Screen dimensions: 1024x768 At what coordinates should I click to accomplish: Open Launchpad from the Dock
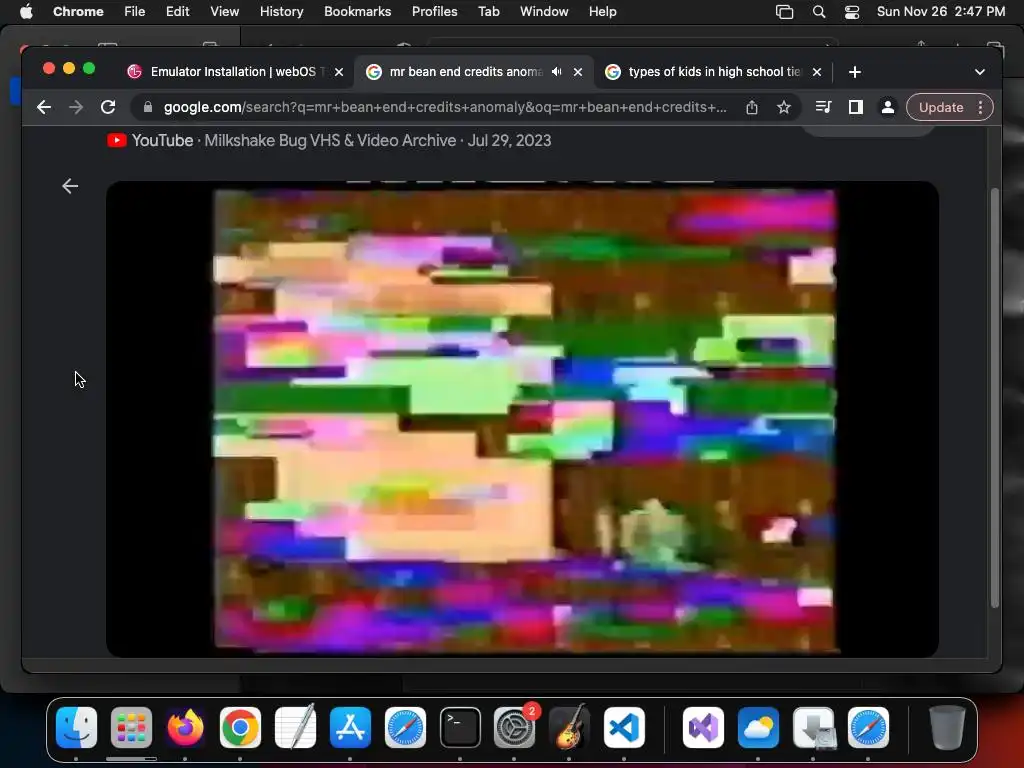[131, 727]
